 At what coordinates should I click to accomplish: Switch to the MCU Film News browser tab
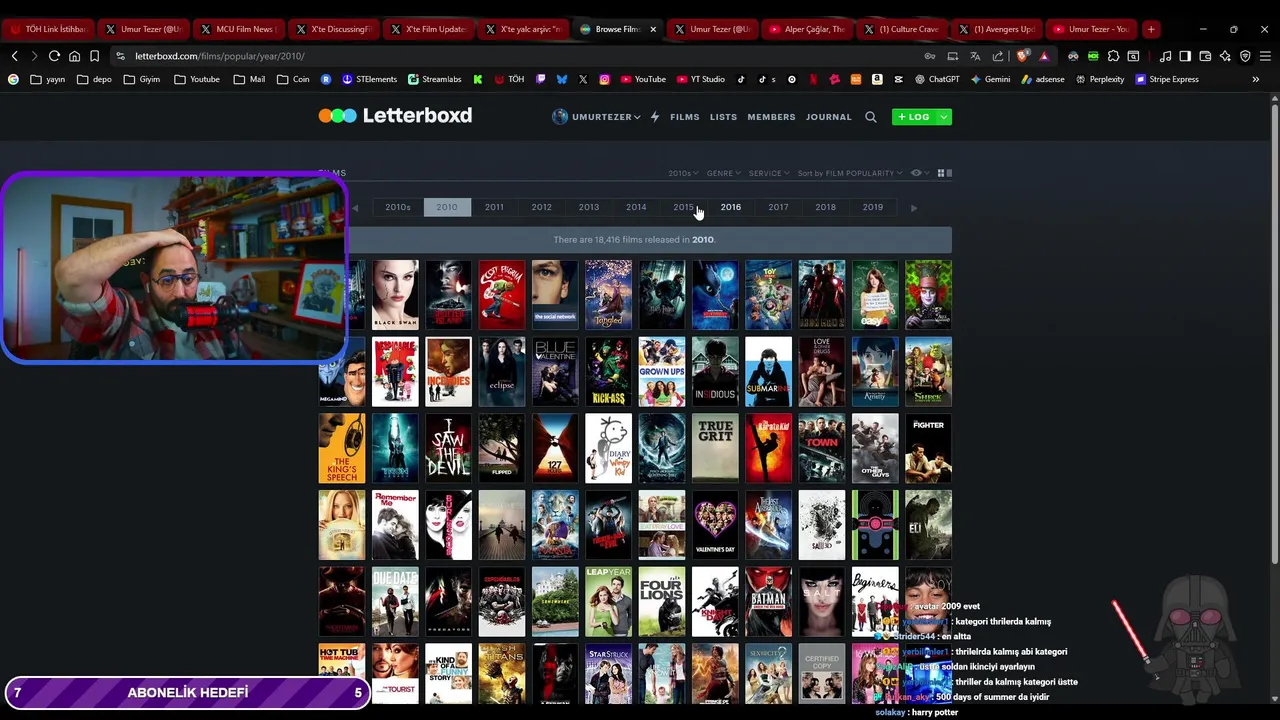coord(238,29)
